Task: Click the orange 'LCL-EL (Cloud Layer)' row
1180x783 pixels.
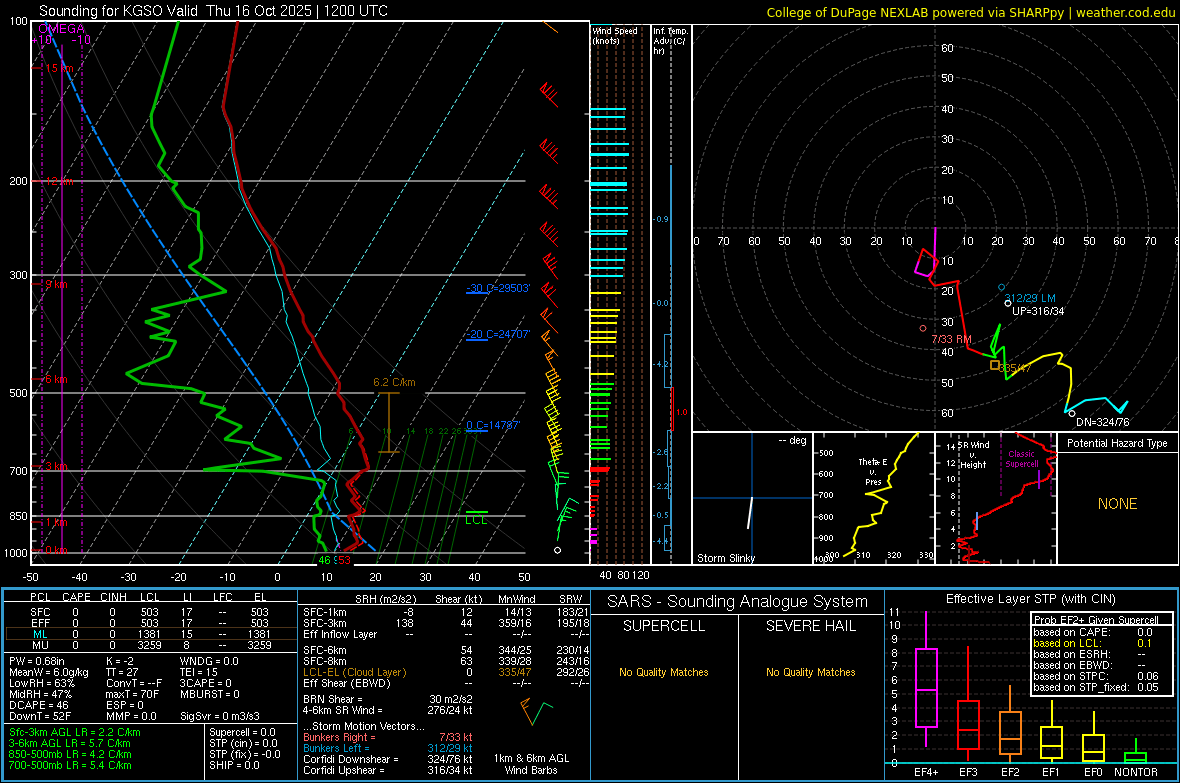Action: tap(446, 672)
